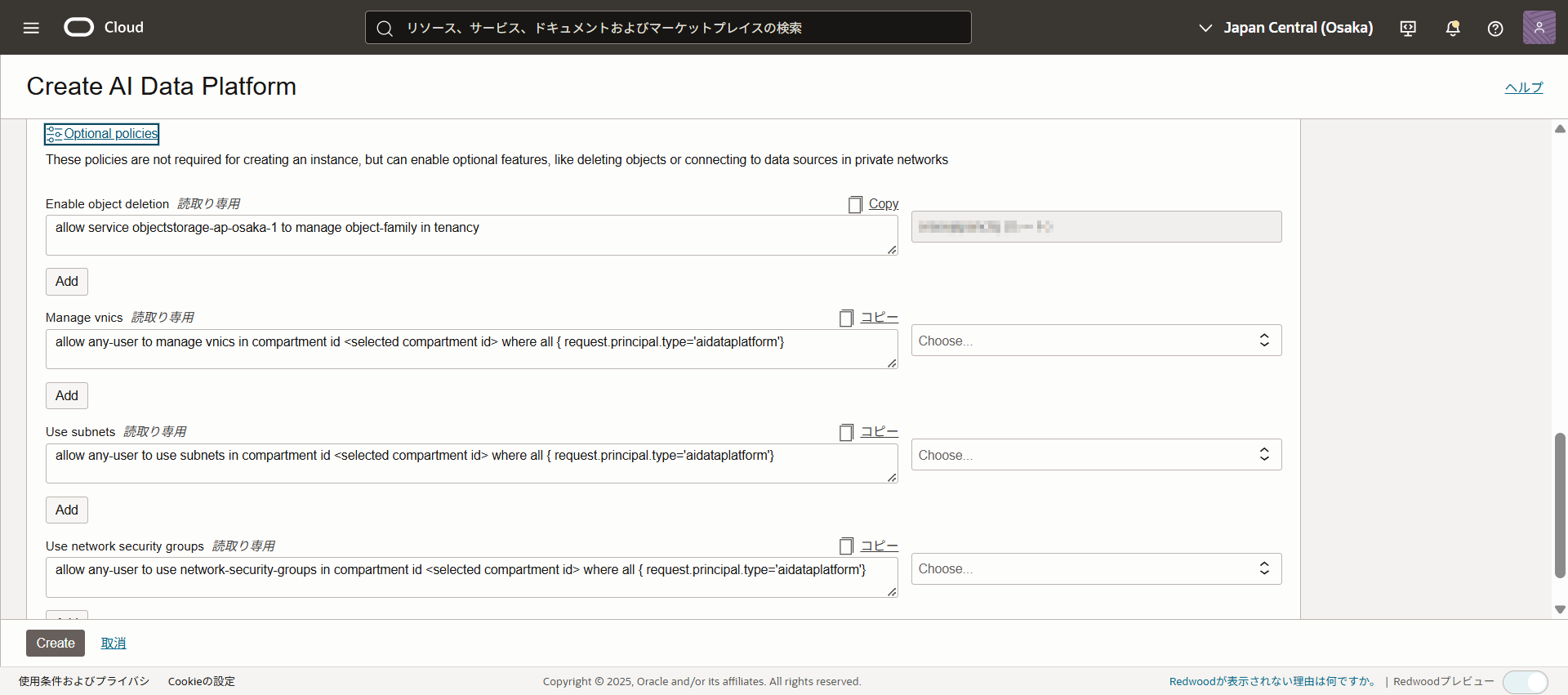Click copy icon for Enable object deletion
Screen dimensions: 1568x695
pos(855,204)
